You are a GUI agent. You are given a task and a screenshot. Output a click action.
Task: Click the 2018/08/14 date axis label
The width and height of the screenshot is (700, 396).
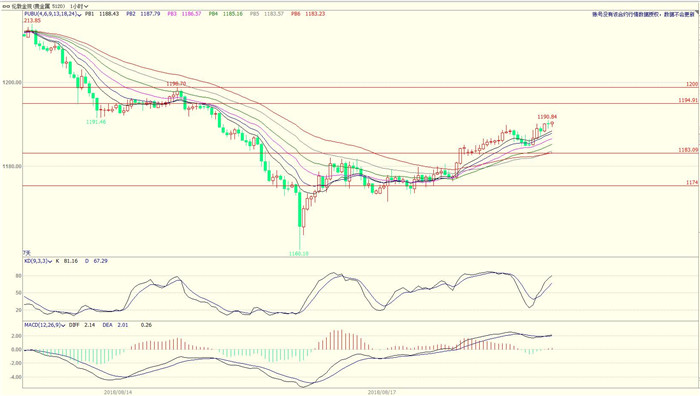[x=118, y=392]
